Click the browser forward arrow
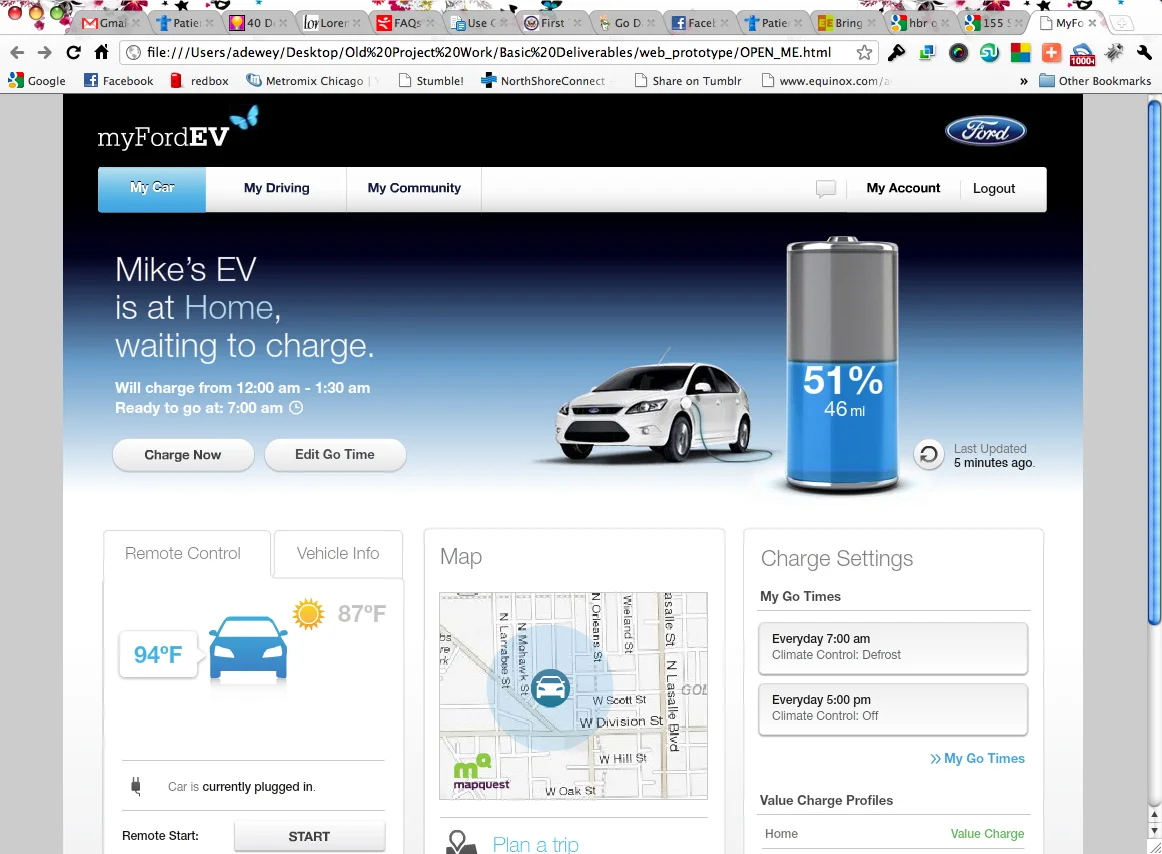1162x854 pixels. click(x=44, y=53)
